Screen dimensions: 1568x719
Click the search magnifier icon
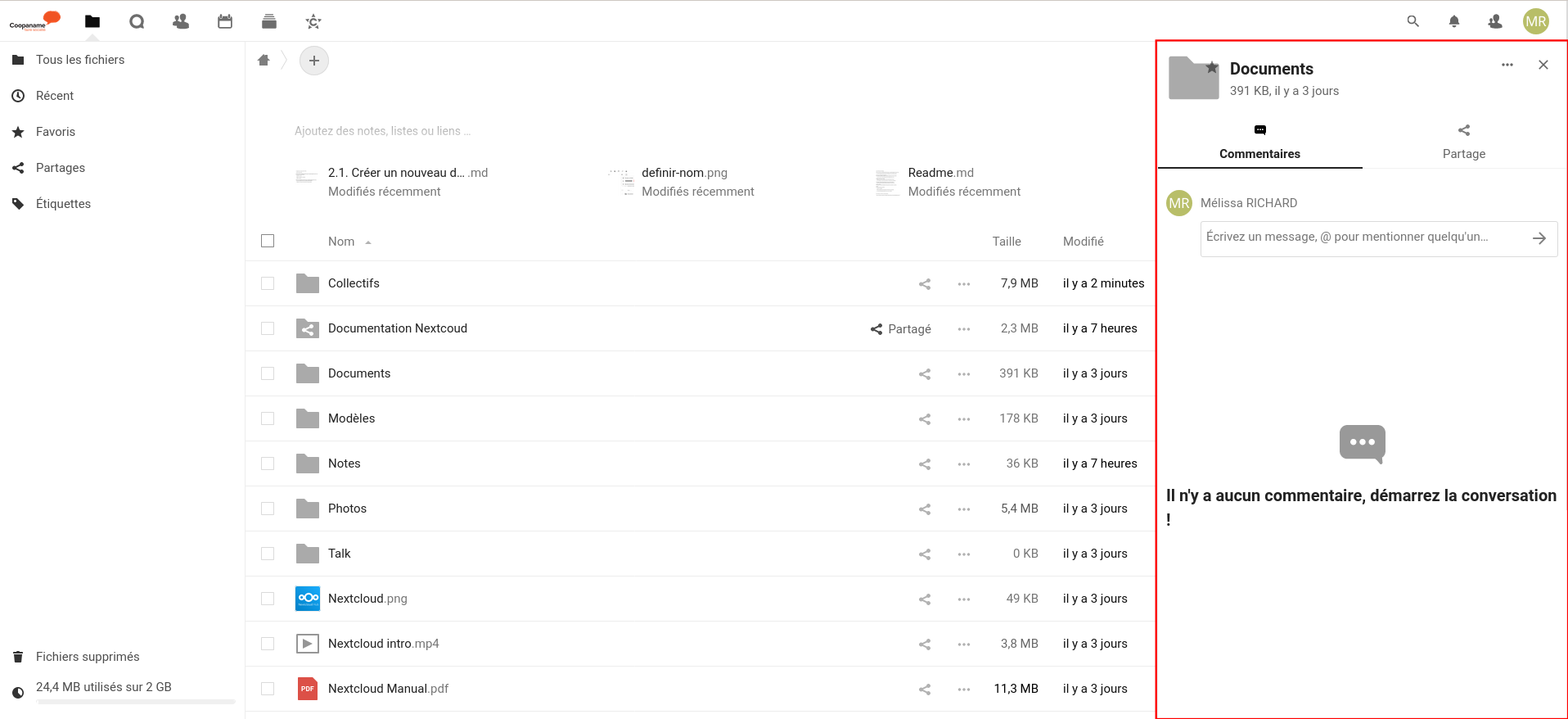[1413, 22]
